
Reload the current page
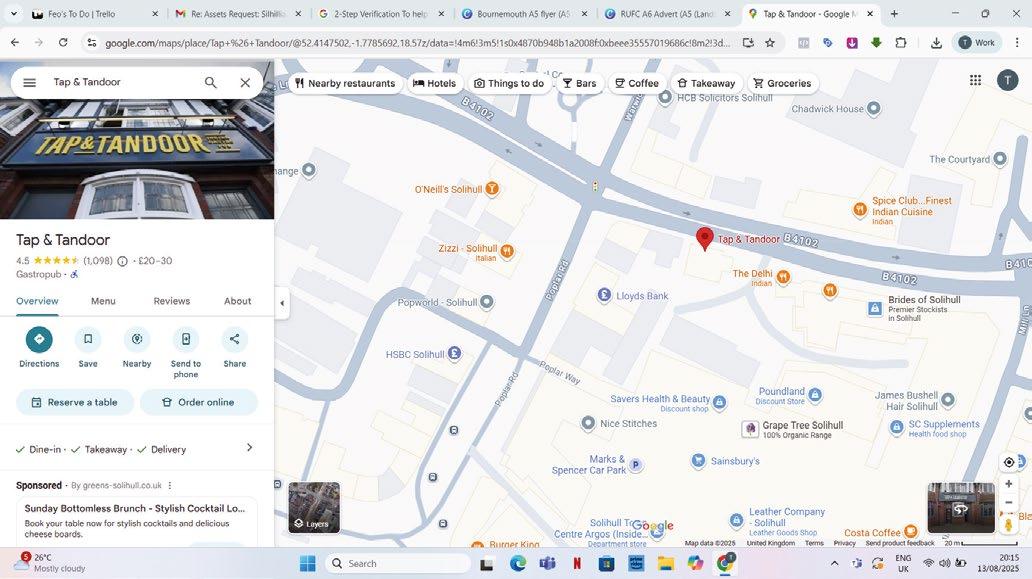63,43
